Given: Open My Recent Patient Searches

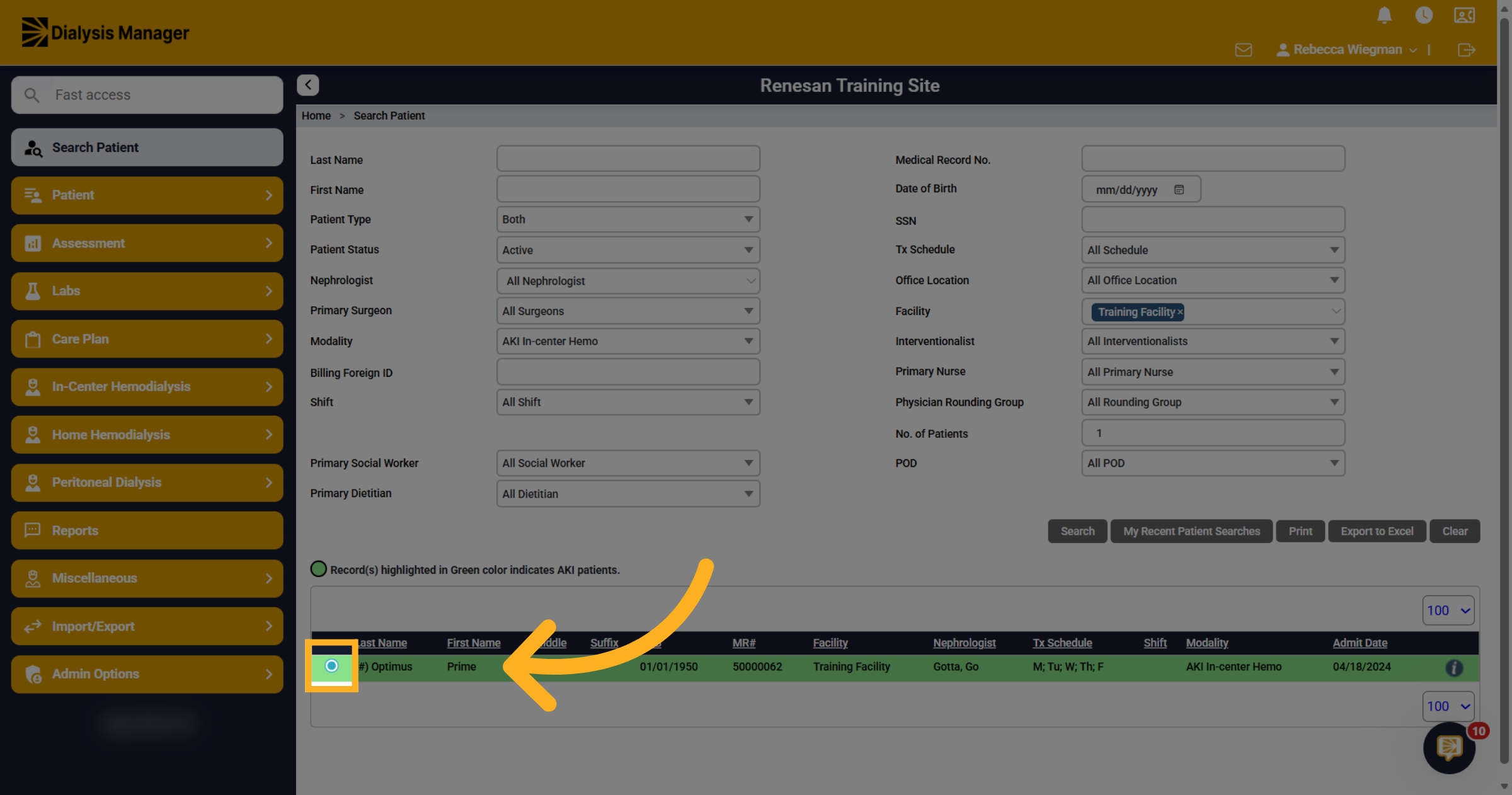Looking at the screenshot, I should [1191, 531].
